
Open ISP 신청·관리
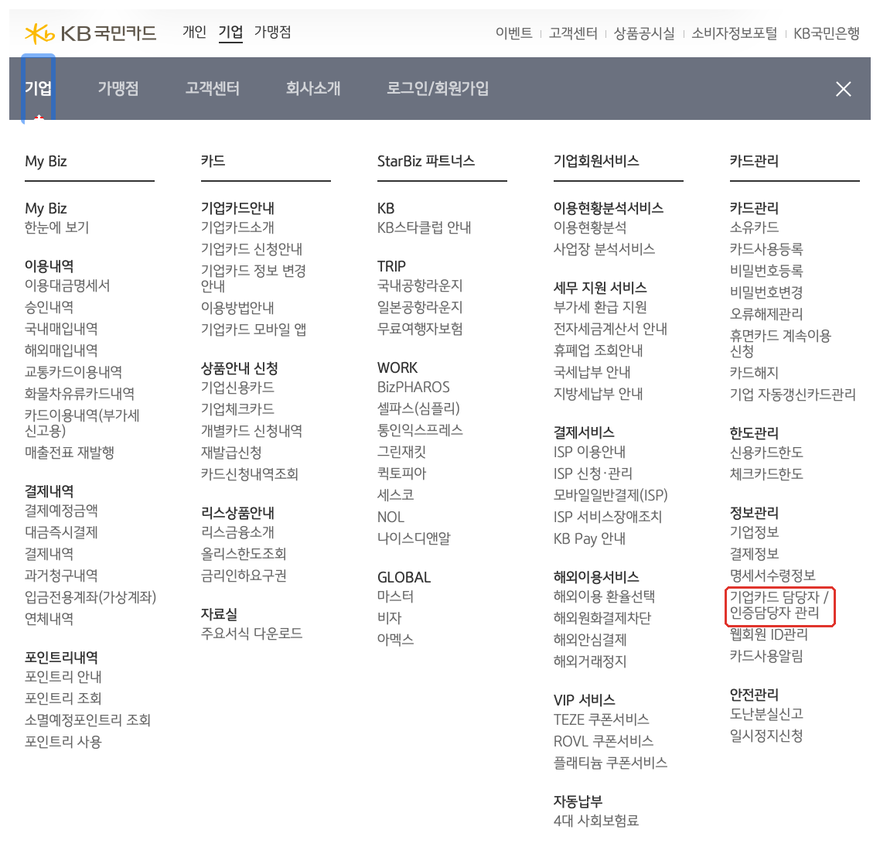[x=593, y=474]
